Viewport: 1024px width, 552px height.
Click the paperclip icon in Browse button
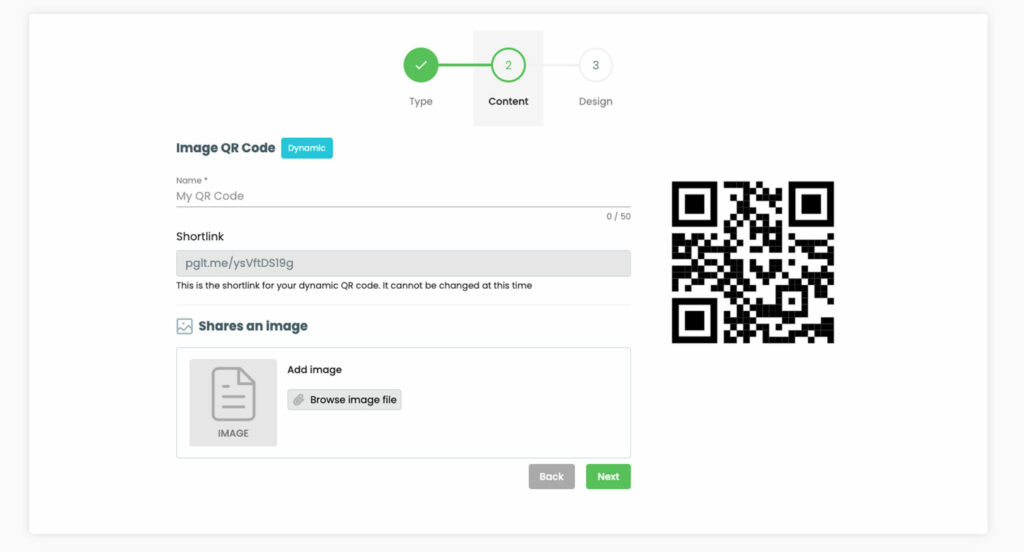[298, 400]
